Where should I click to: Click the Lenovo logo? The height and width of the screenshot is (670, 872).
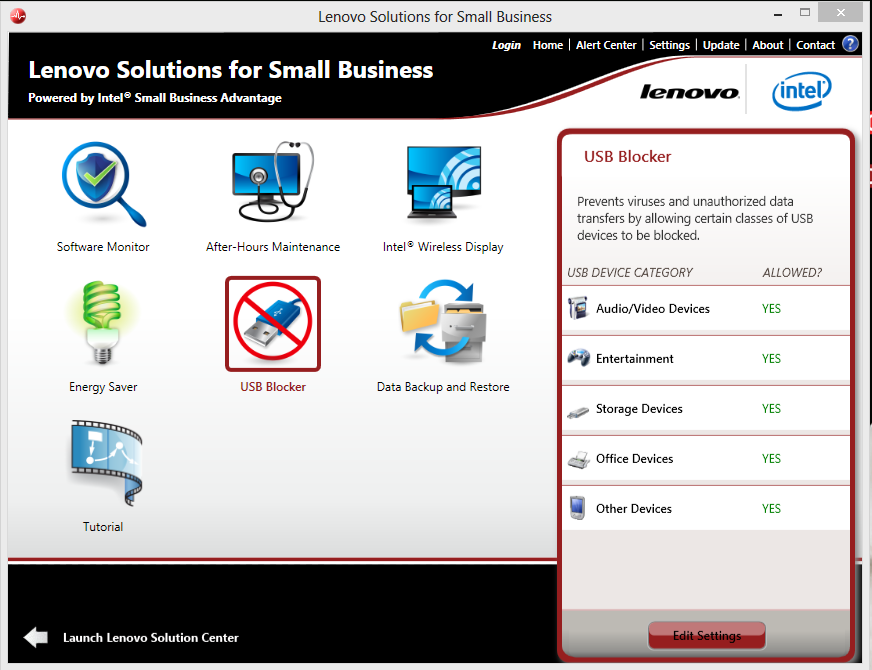tap(689, 92)
